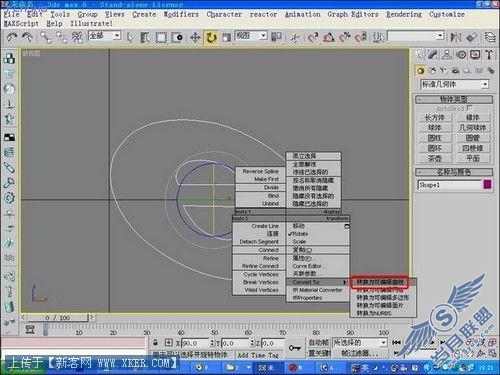Click the time slider showing 0 / 100
The height and width of the screenshot is (375, 500).
tap(58, 318)
